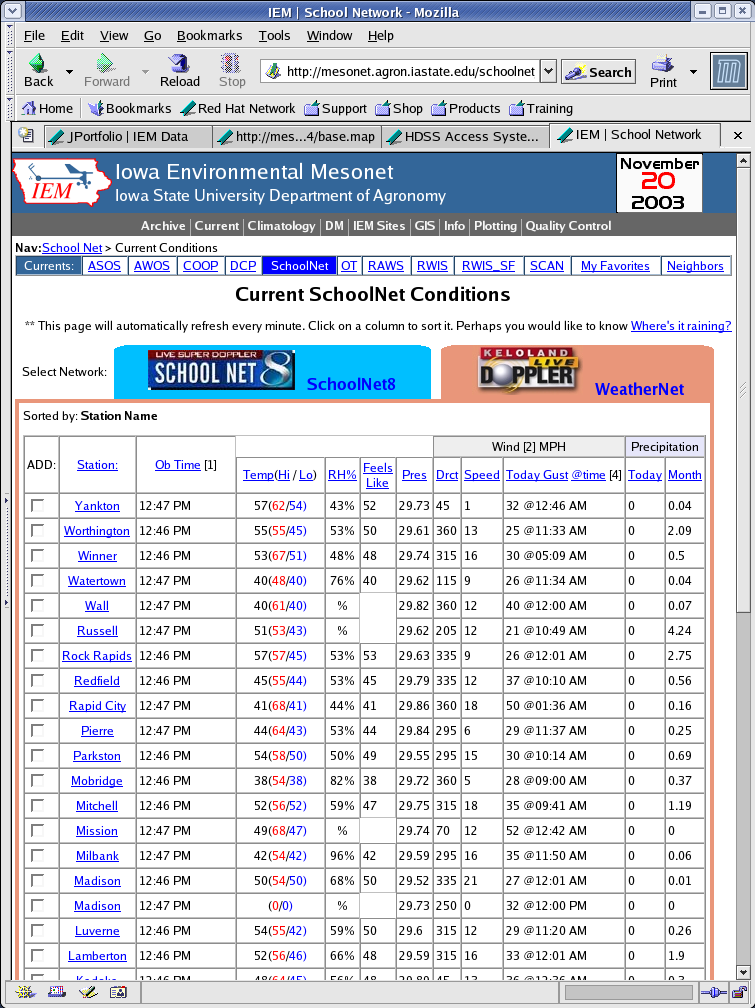This screenshot has height=1008, width=755.
Task: Tick the checkbox for Mitchell station
Action: click(38, 806)
